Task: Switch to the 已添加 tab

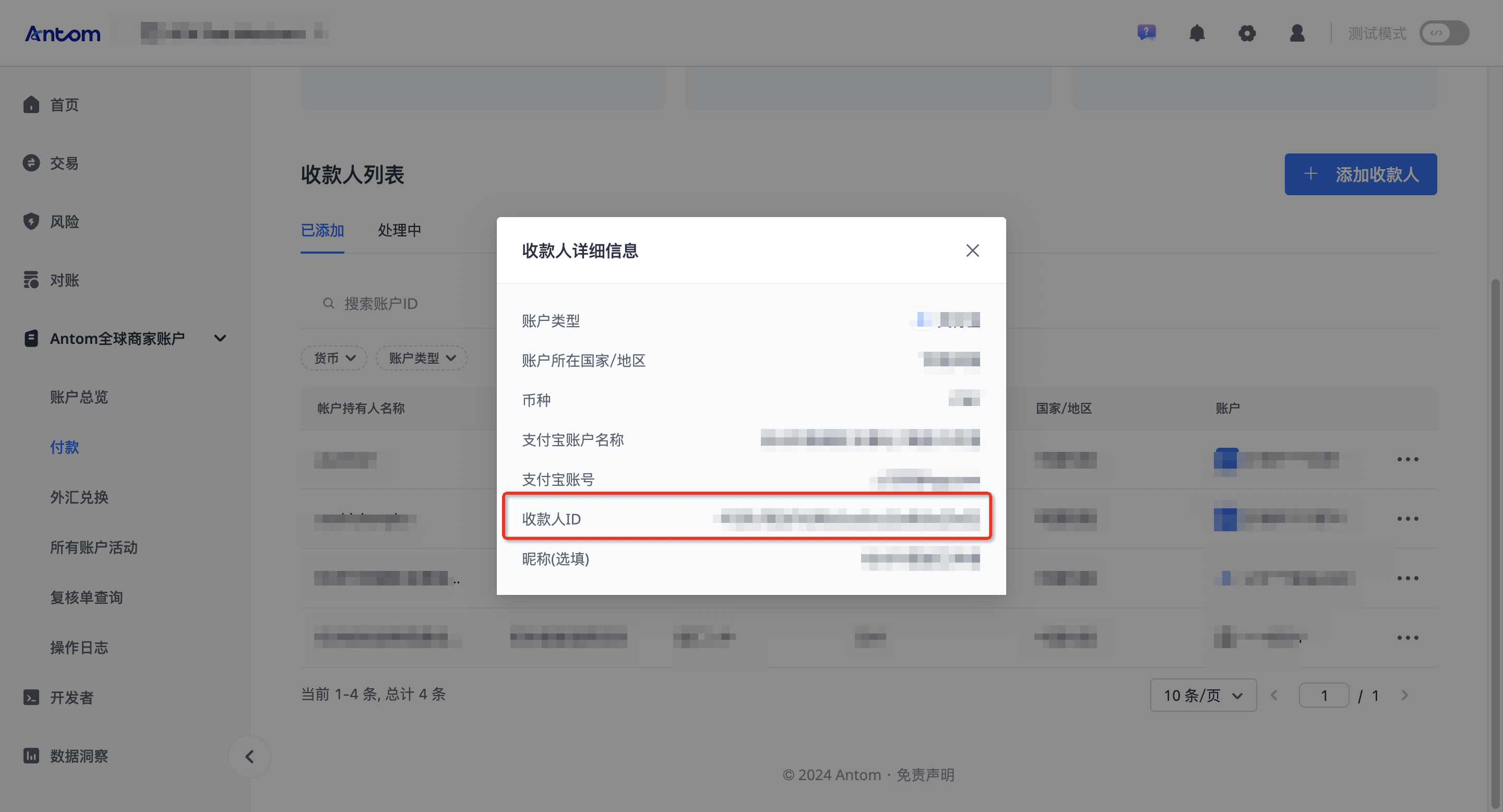Action: coord(322,231)
